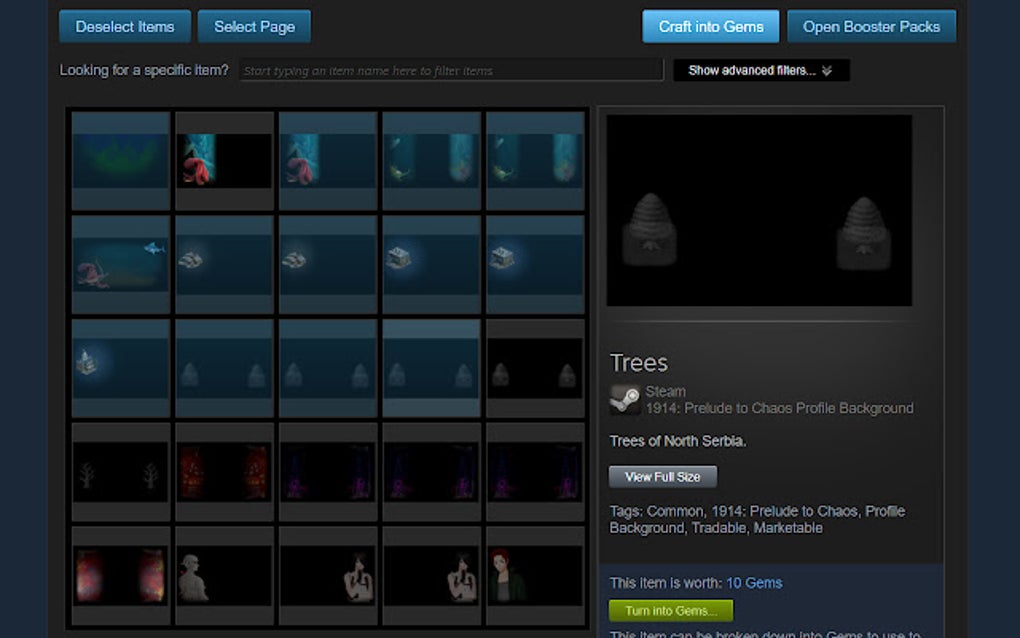1020x638 pixels.
Task: Select single sunken building item in third row
Action: (x=121, y=368)
